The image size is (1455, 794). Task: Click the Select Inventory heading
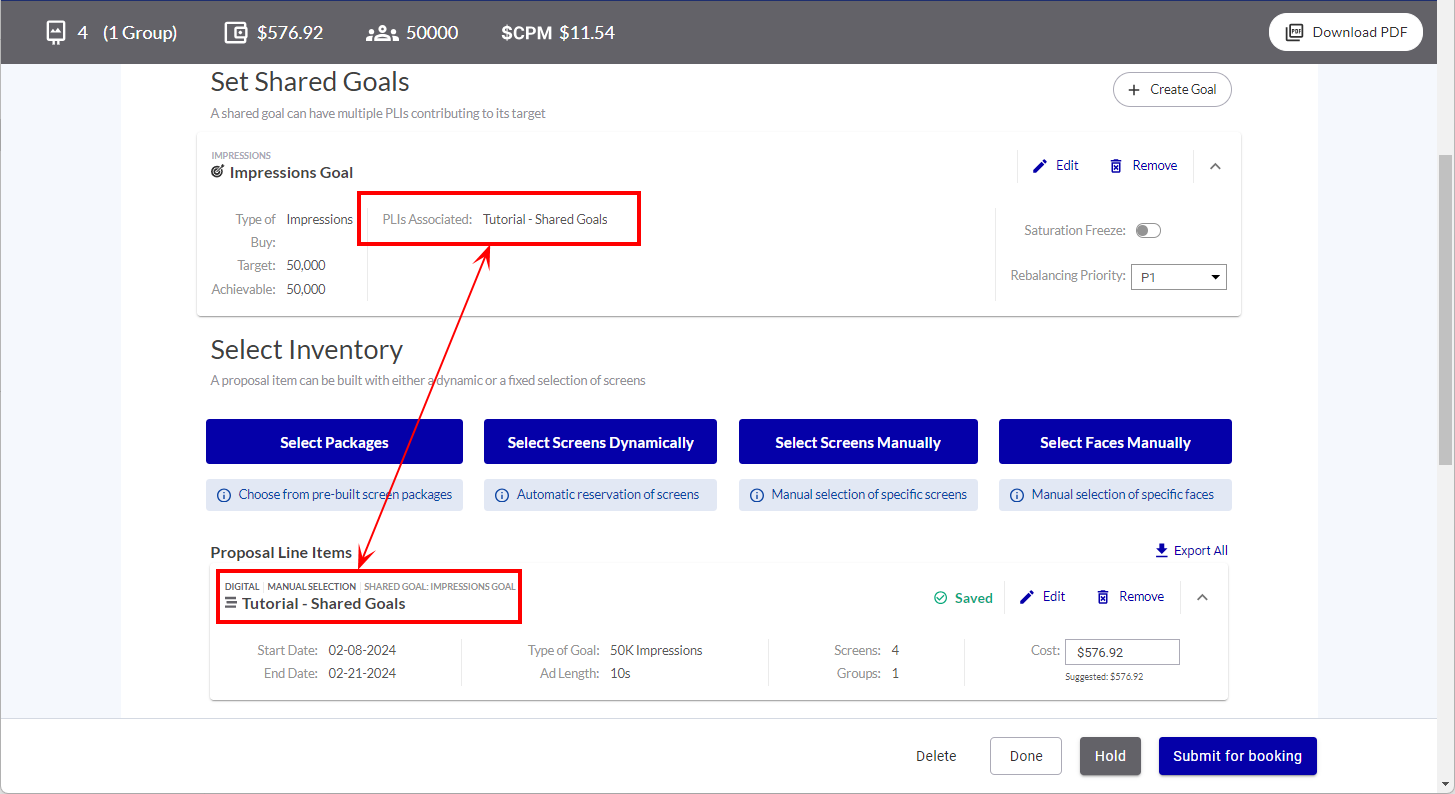(307, 350)
